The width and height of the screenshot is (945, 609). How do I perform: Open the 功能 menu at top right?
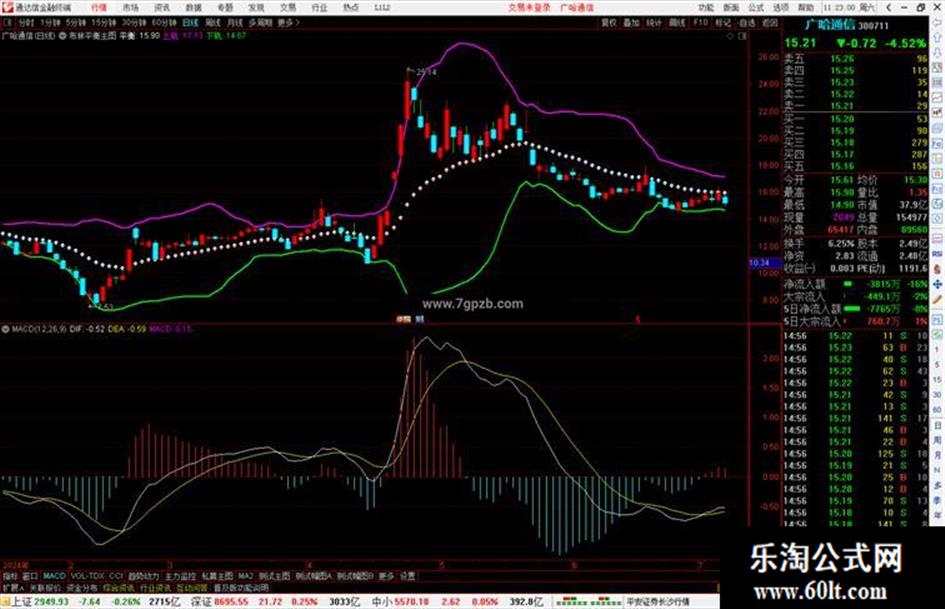coord(706,8)
